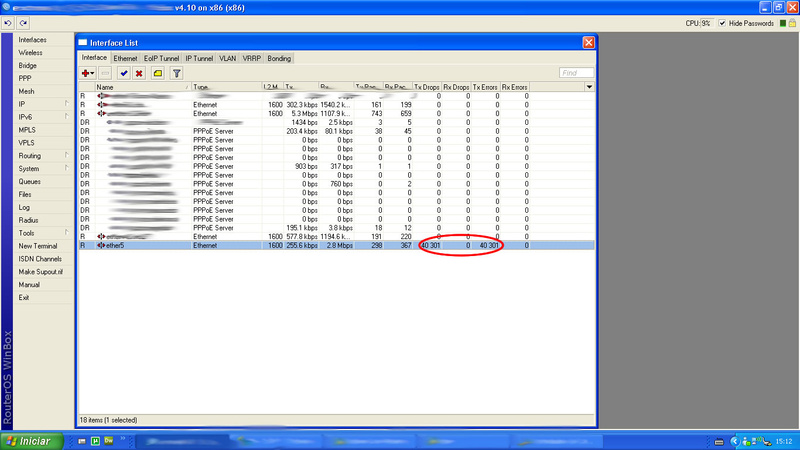The height and width of the screenshot is (450, 800).
Task: Click the padlock icon in top bar
Action: [x=792, y=23]
